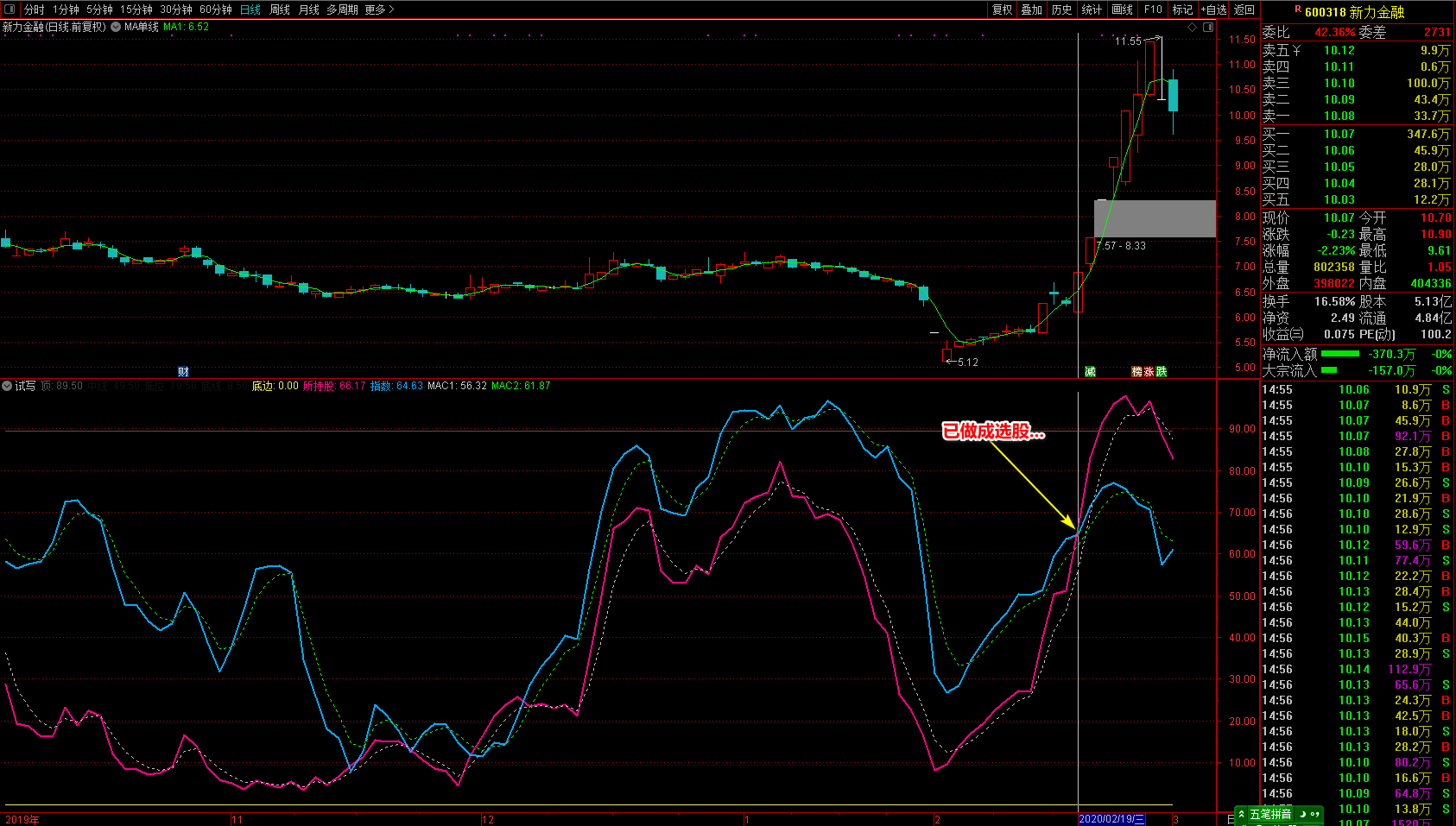Click the 指数: 64.63 indicator label
The height and width of the screenshot is (826, 1456).
pos(396,386)
